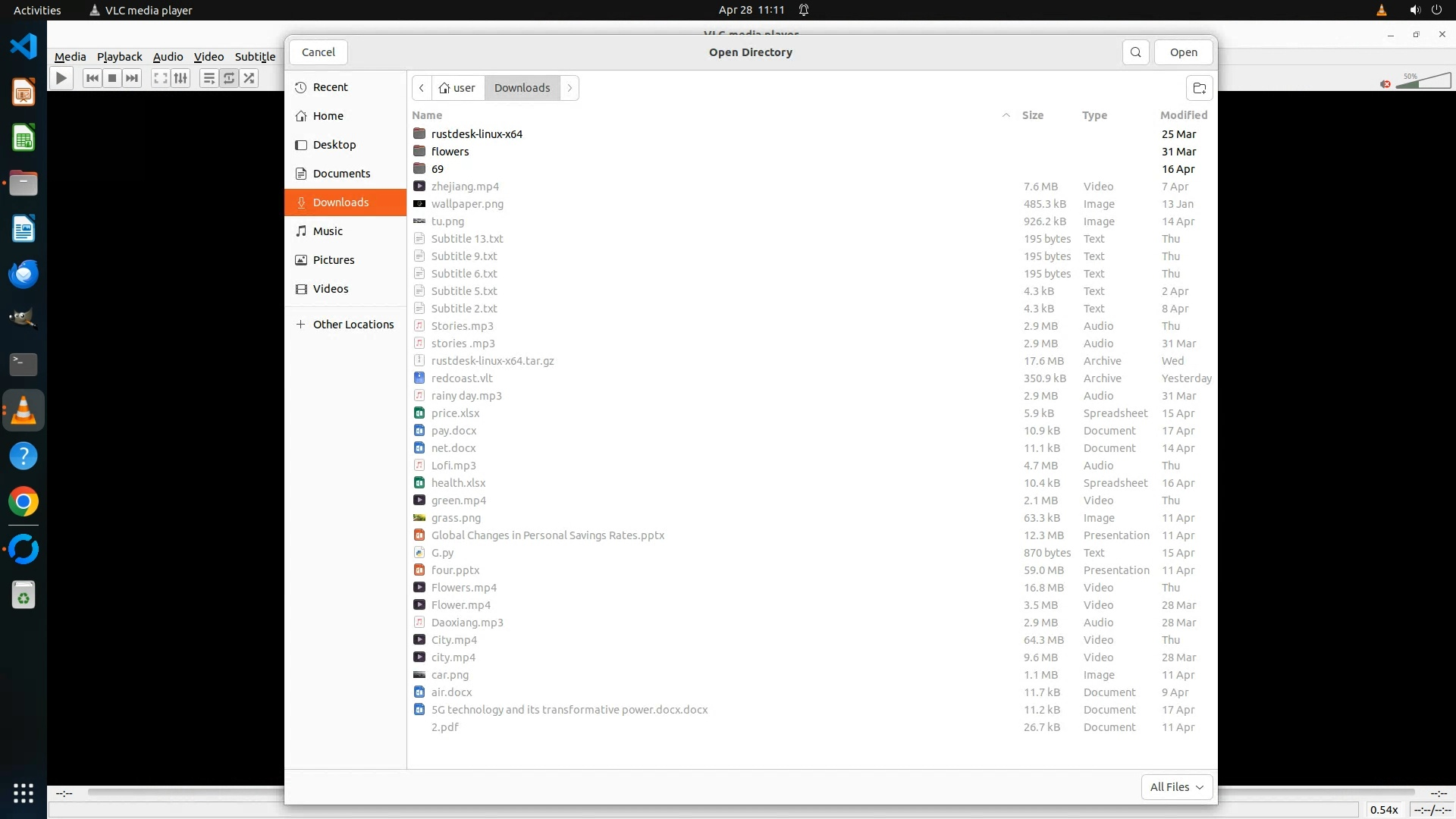Image resolution: width=1456 pixels, height=819 pixels.
Task: Open extended settings equalizer icon
Action: click(x=180, y=78)
